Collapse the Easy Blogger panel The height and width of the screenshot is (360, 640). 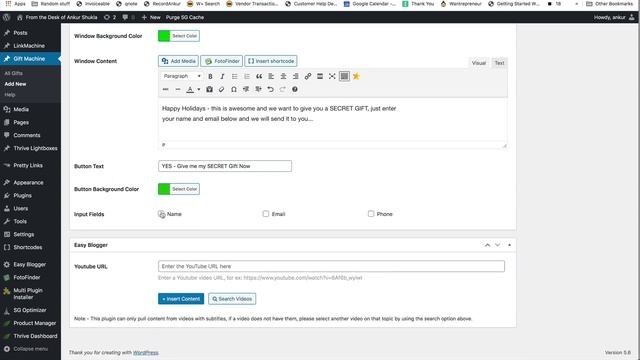[x=509, y=245]
